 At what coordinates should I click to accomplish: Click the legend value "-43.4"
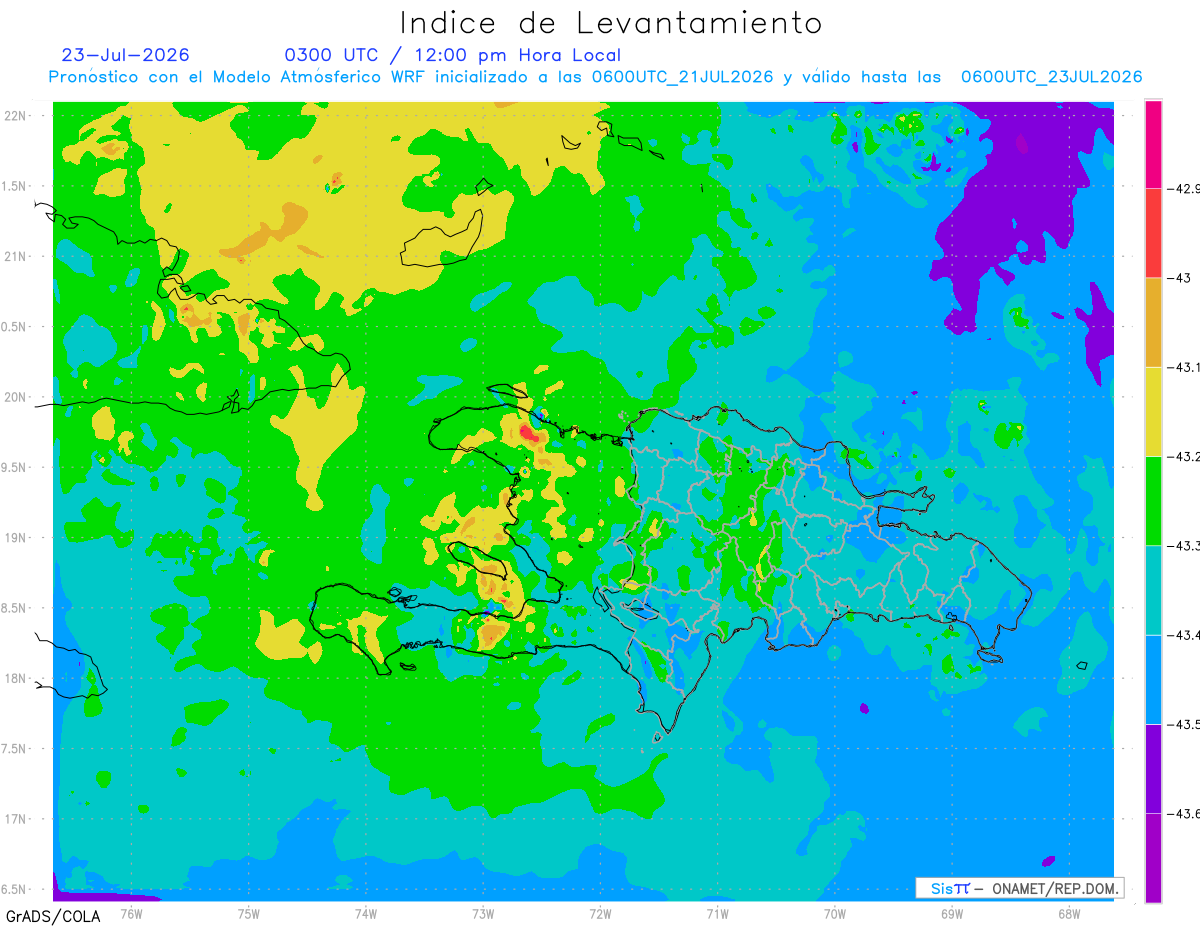[x=1185, y=635]
